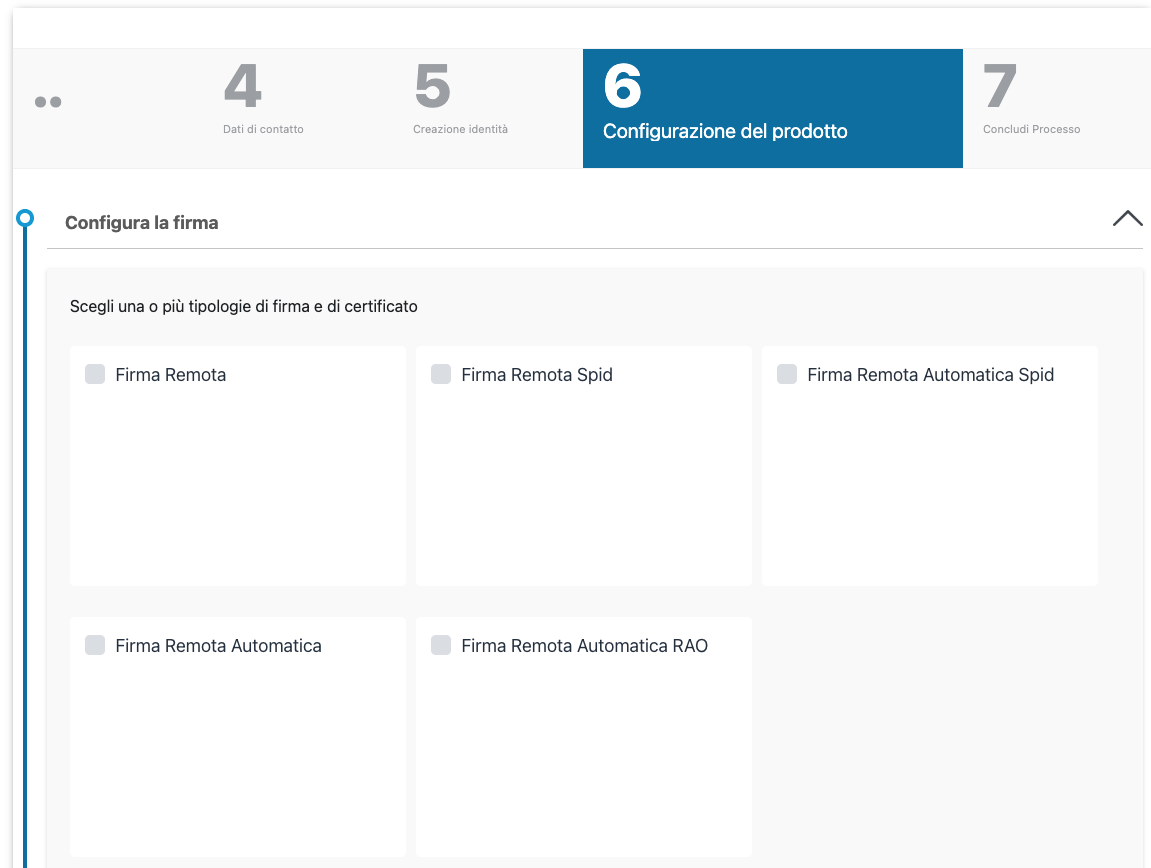Click the Firma Remota Automatica RAO label text
This screenshot has height=868, width=1151.
coord(584,646)
